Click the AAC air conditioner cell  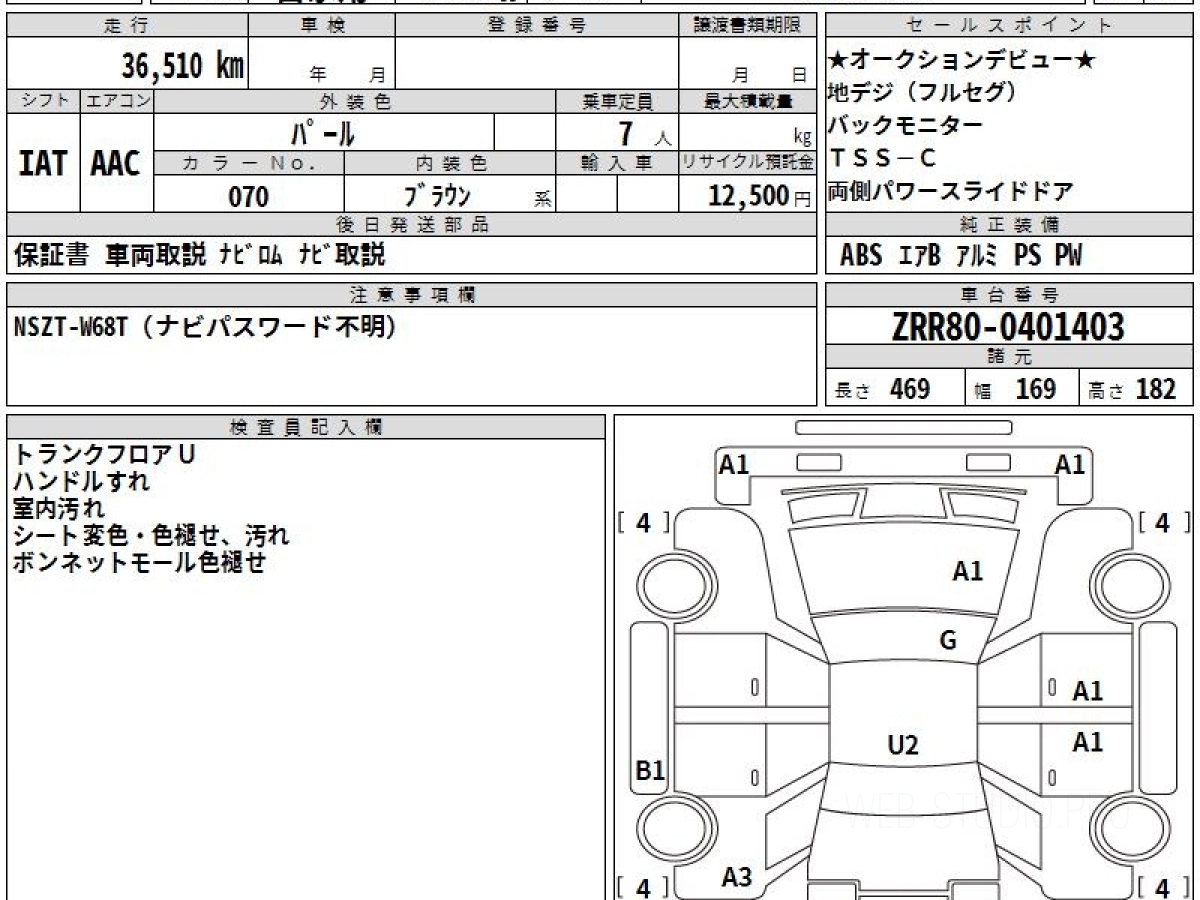point(116,163)
